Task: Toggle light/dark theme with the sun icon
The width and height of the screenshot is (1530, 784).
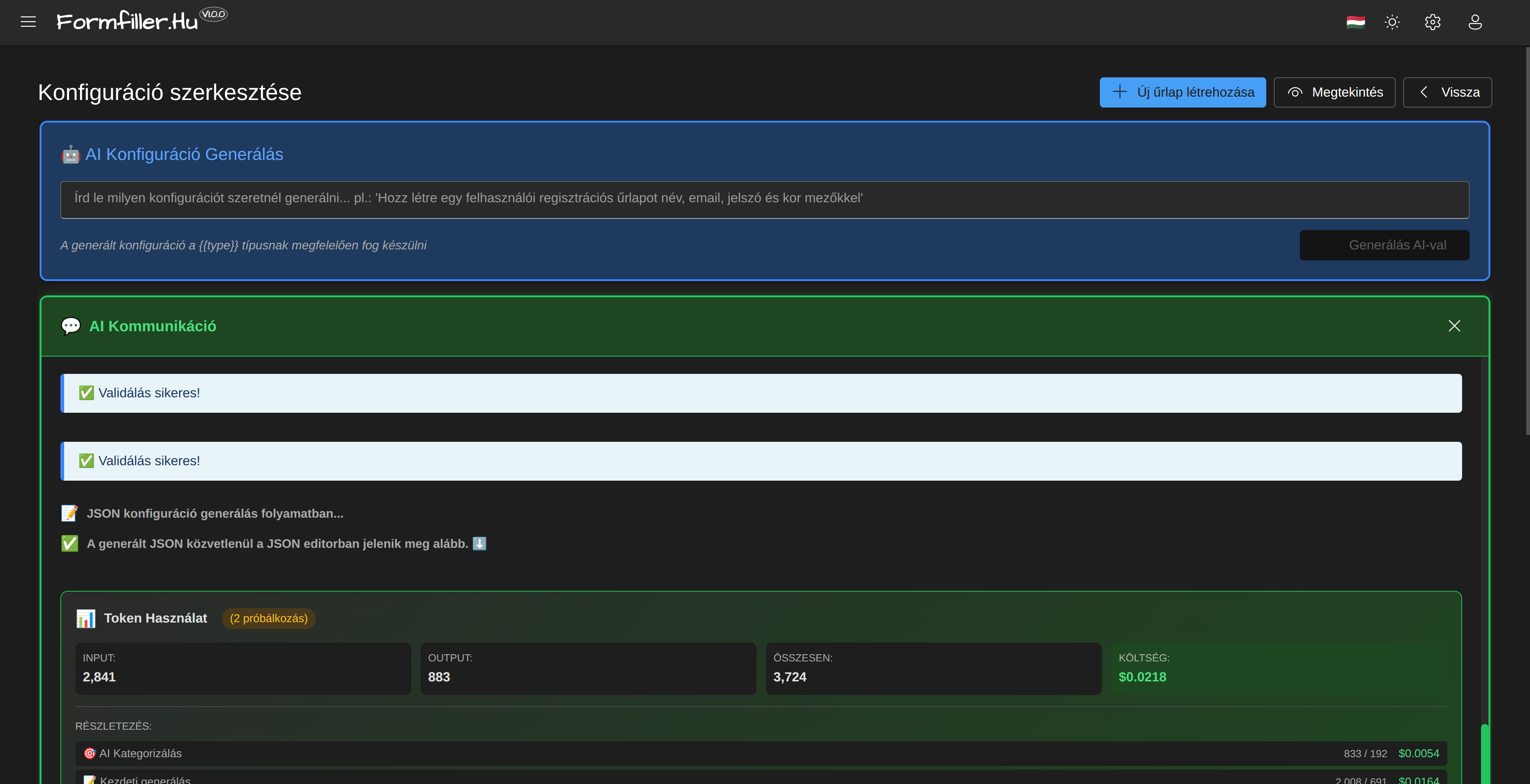Action: 1392,22
